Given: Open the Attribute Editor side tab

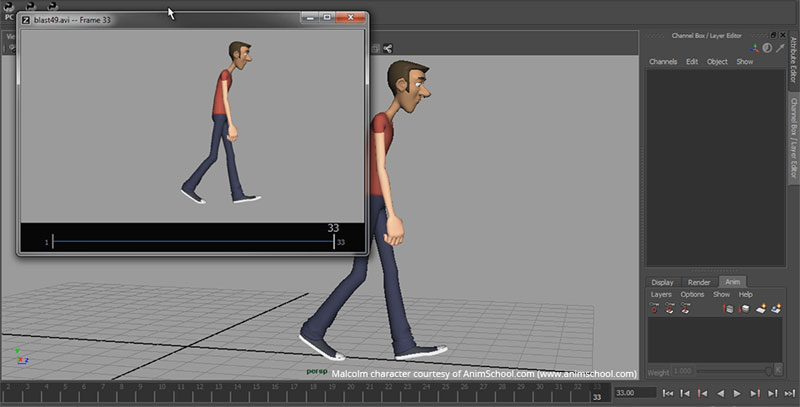Looking at the screenshot, I should click(x=793, y=60).
